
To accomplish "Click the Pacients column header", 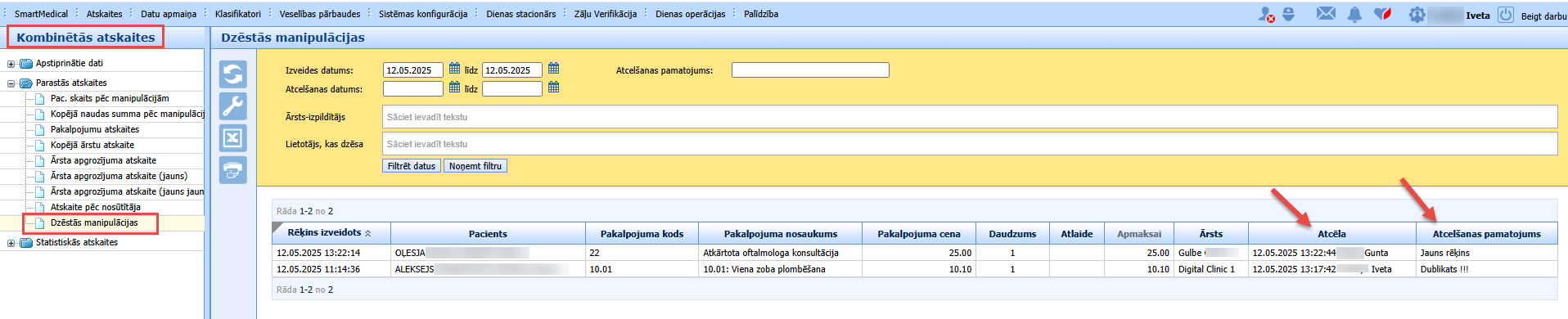I will click(x=488, y=234).
